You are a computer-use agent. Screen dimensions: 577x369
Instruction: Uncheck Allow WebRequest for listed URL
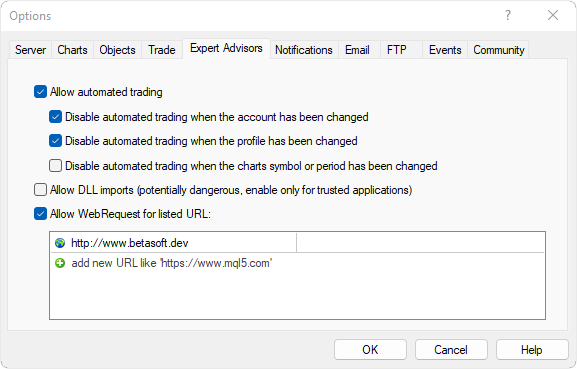coord(40,214)
